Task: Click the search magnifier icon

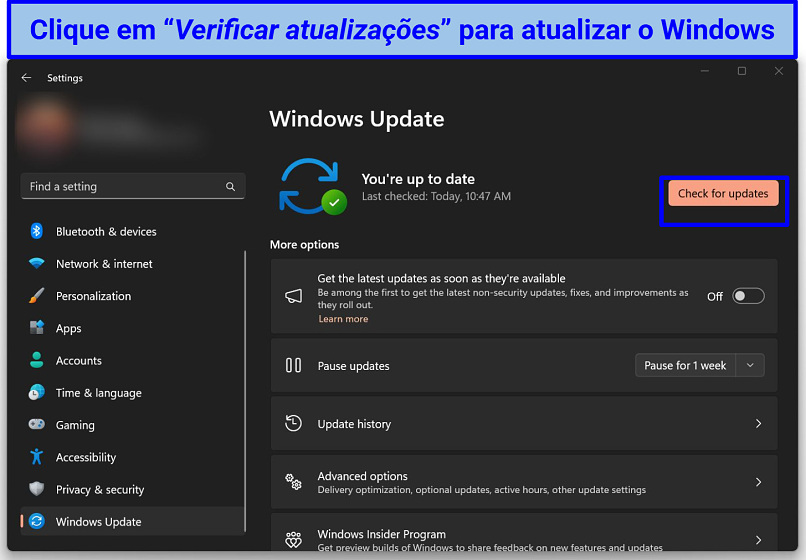Action: tap(230, 187)
